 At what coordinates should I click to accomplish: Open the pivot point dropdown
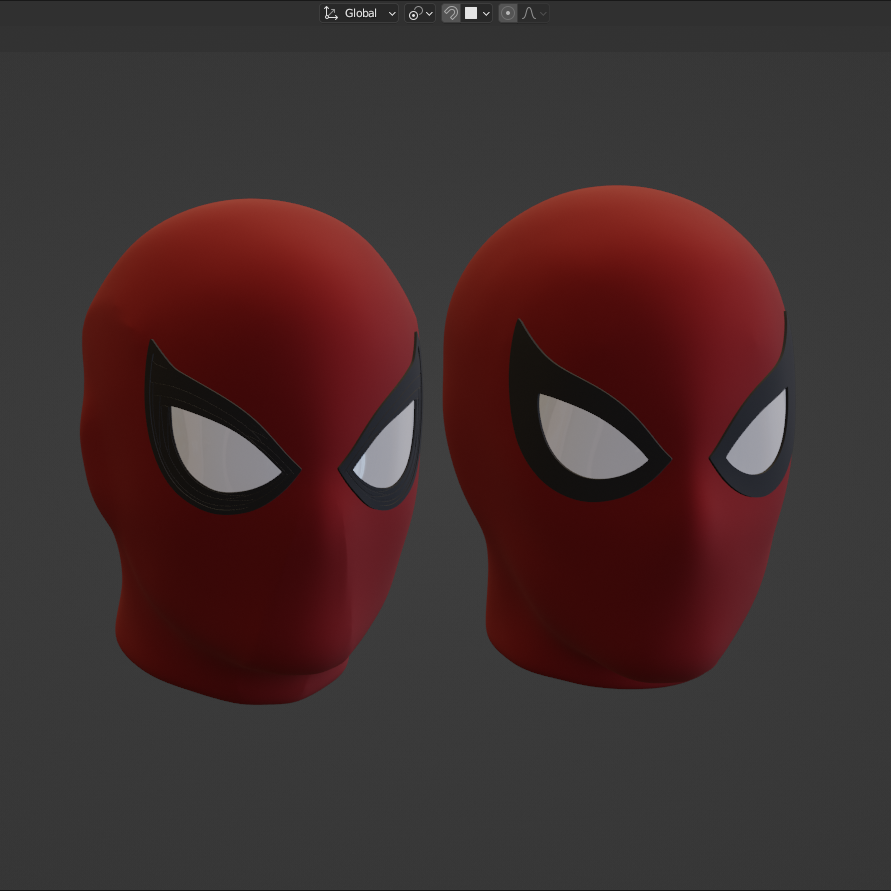pos(420,13)
